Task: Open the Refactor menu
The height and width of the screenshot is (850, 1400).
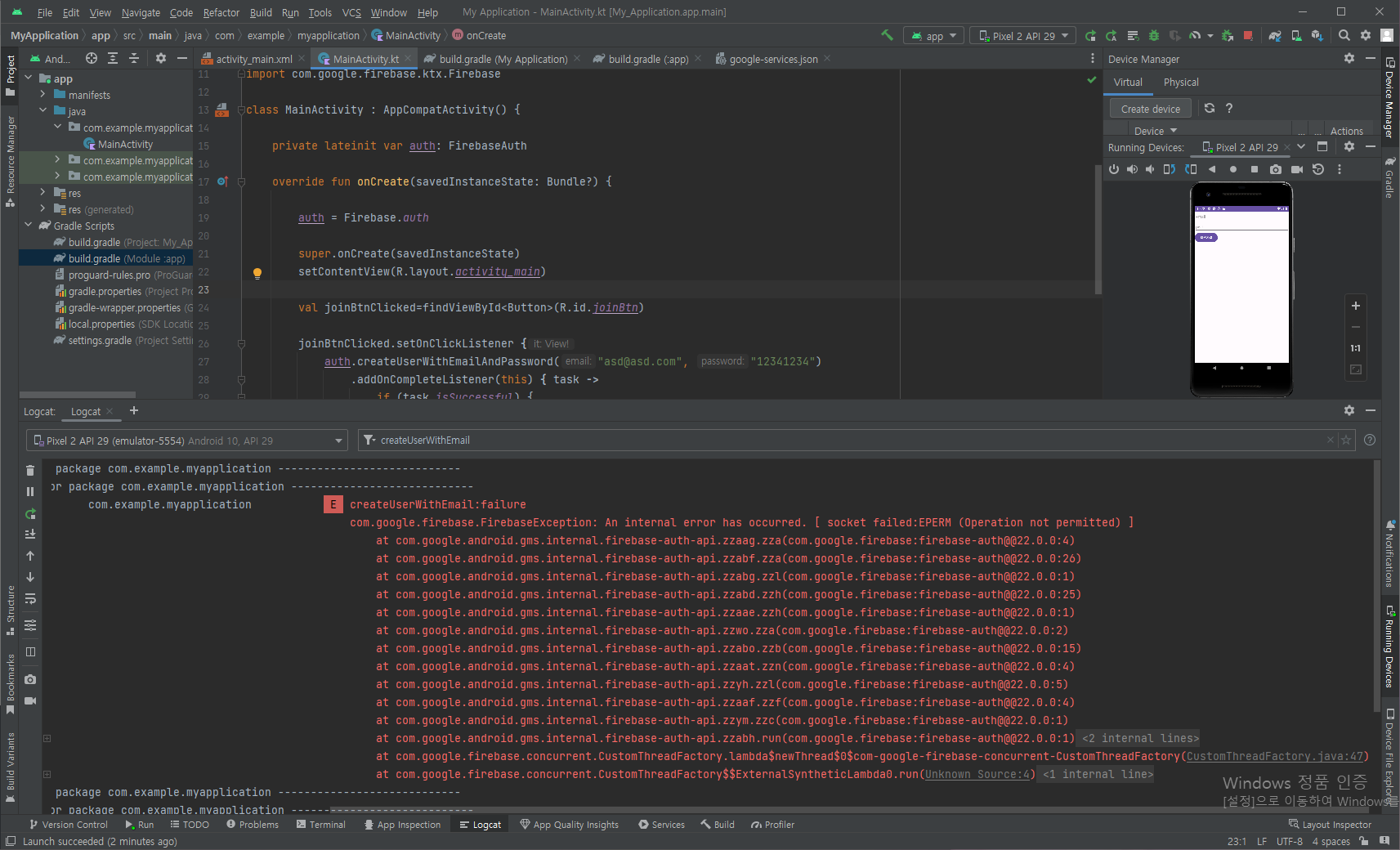Action: coord(221,12)
